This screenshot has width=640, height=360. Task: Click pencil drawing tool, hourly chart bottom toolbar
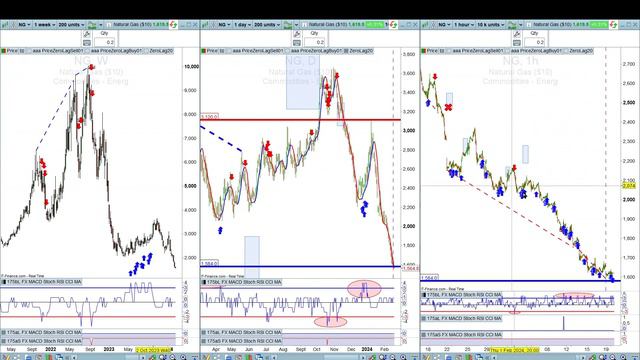[x=426, y=357]
